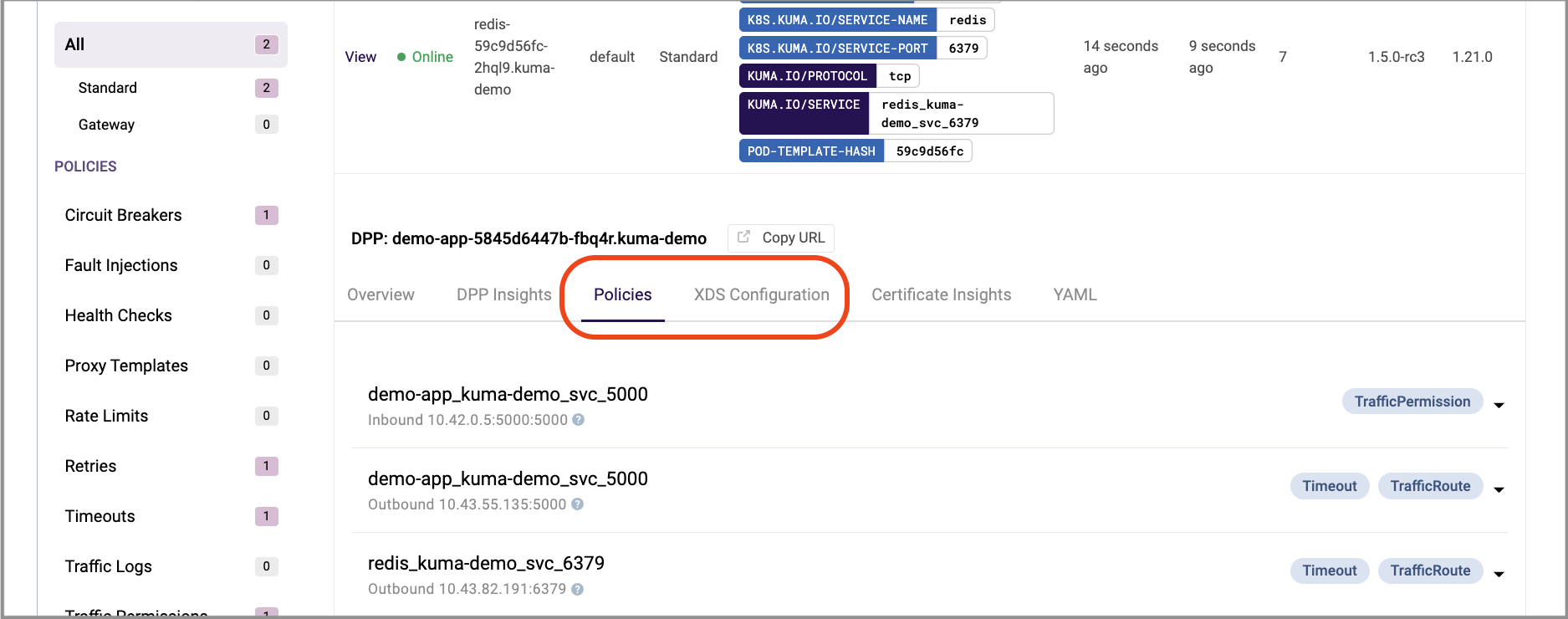Go to the Overview tab
Screen dimensions: 1568x619
(381, 294)
